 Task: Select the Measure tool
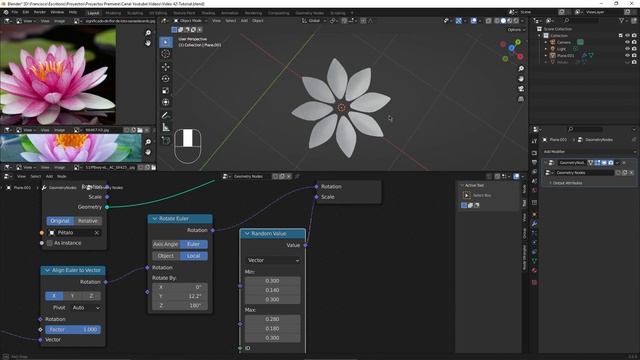(x=166, y=127)
